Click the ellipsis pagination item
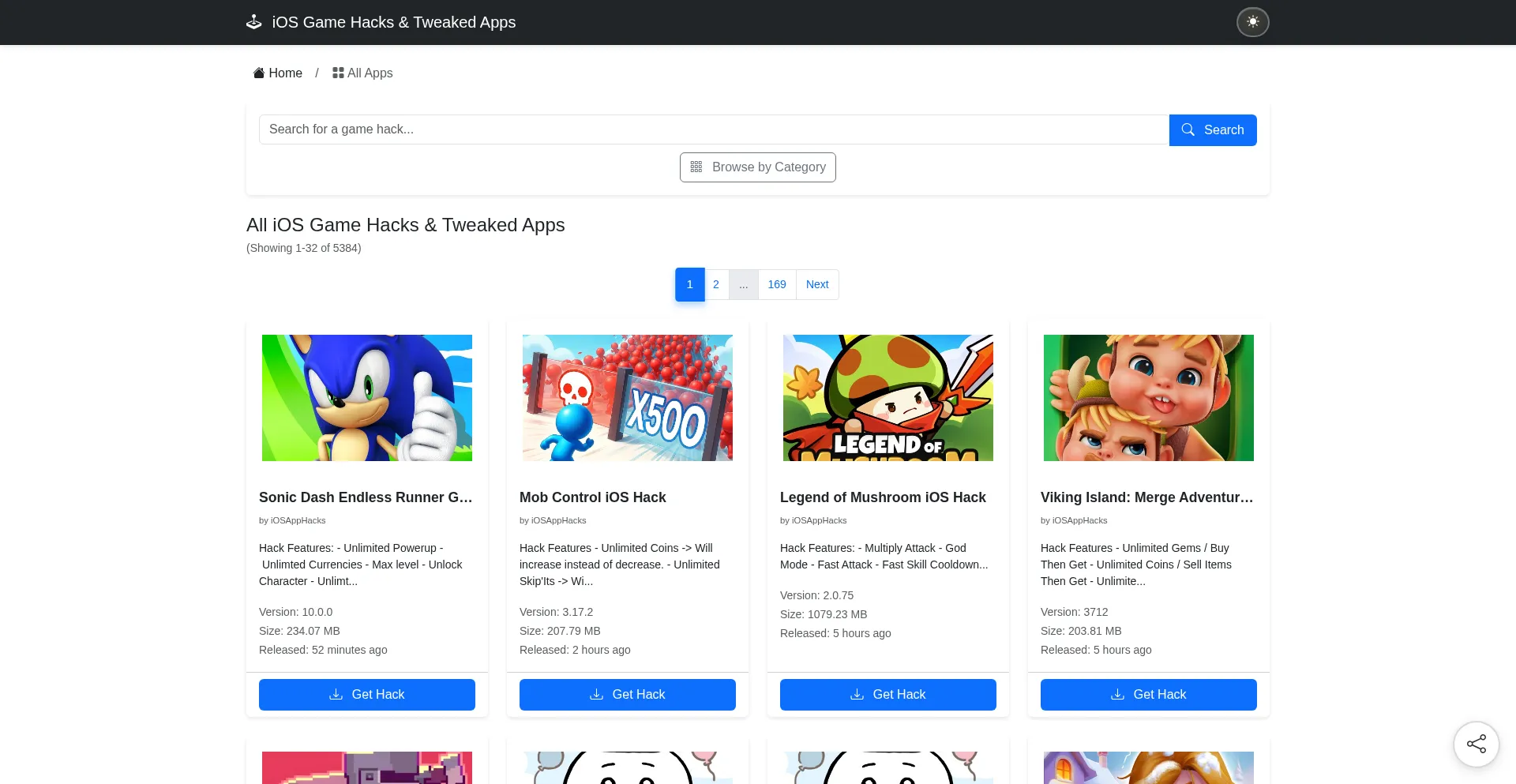Screen dimensions: 1516x784 coord(743,284)
